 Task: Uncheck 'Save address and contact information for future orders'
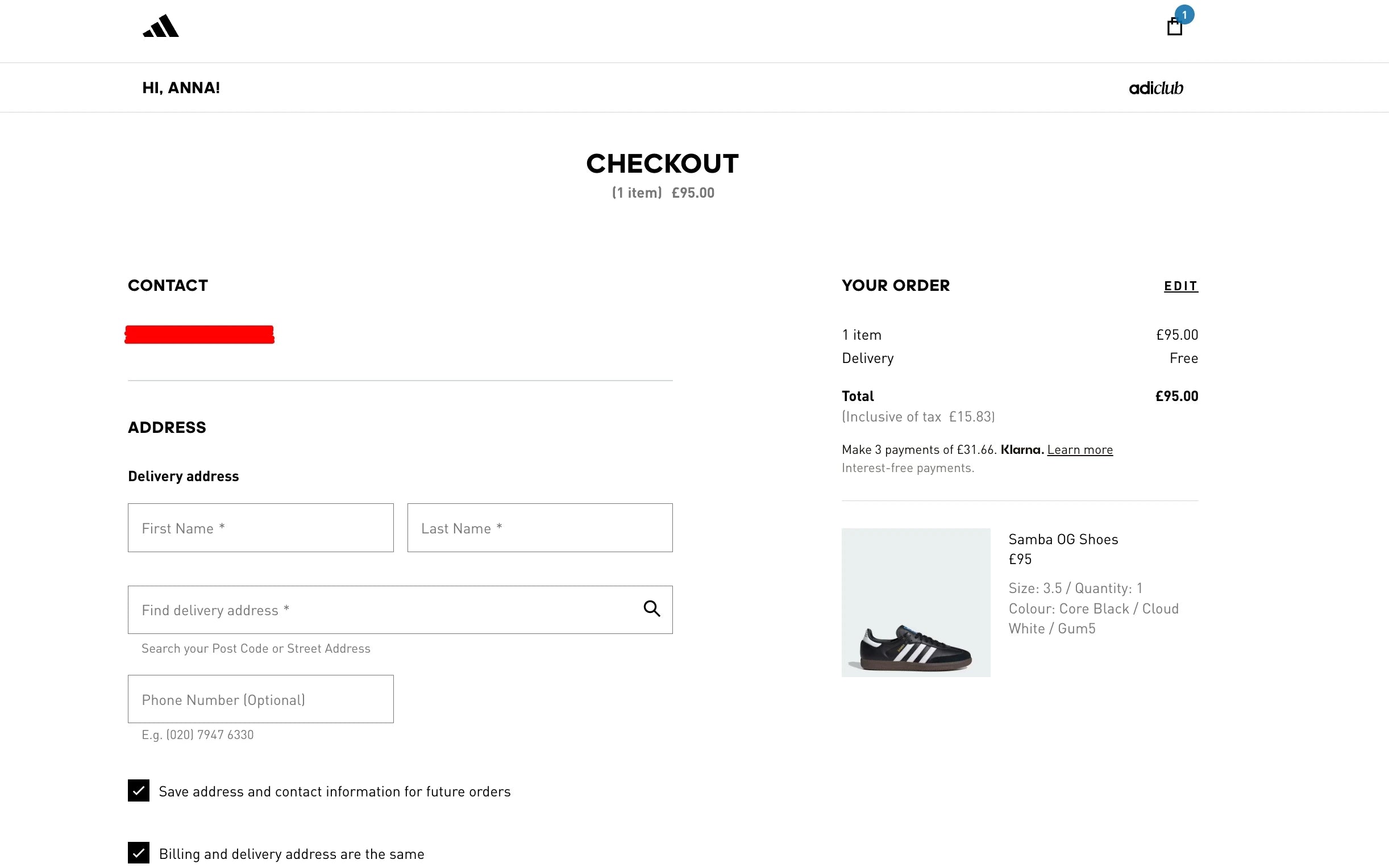pos(138,791)
